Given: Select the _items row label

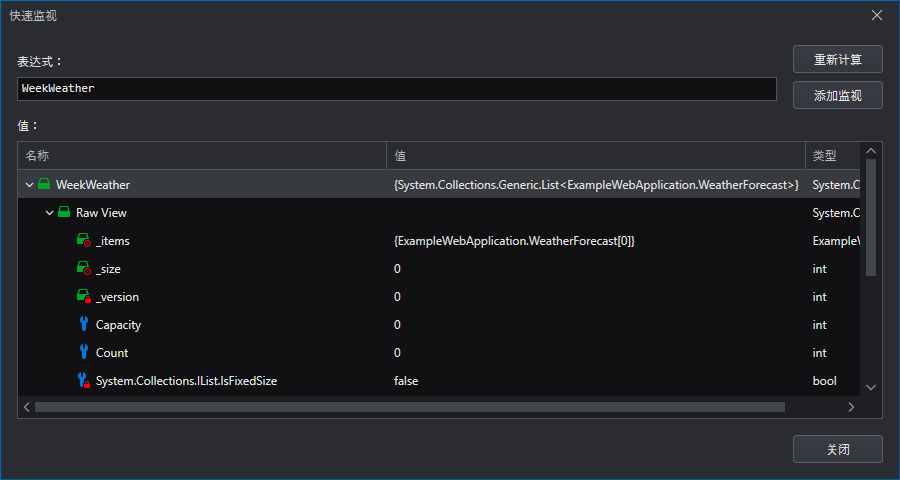Looking at the screenshot, I should click(x=112, y=241).
